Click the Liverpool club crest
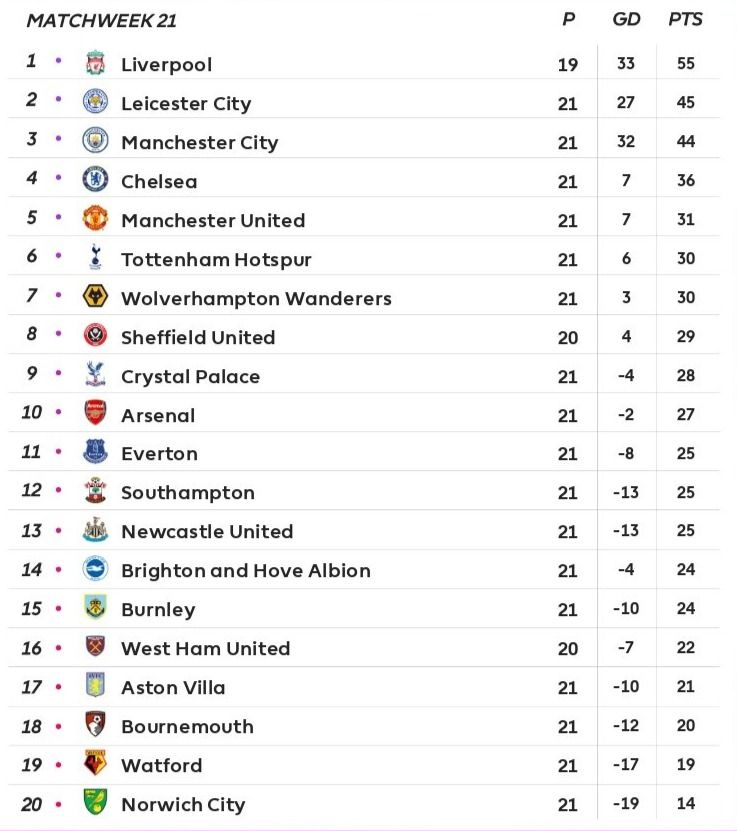The width and height of the screenshot is (737, 831). 95,63
